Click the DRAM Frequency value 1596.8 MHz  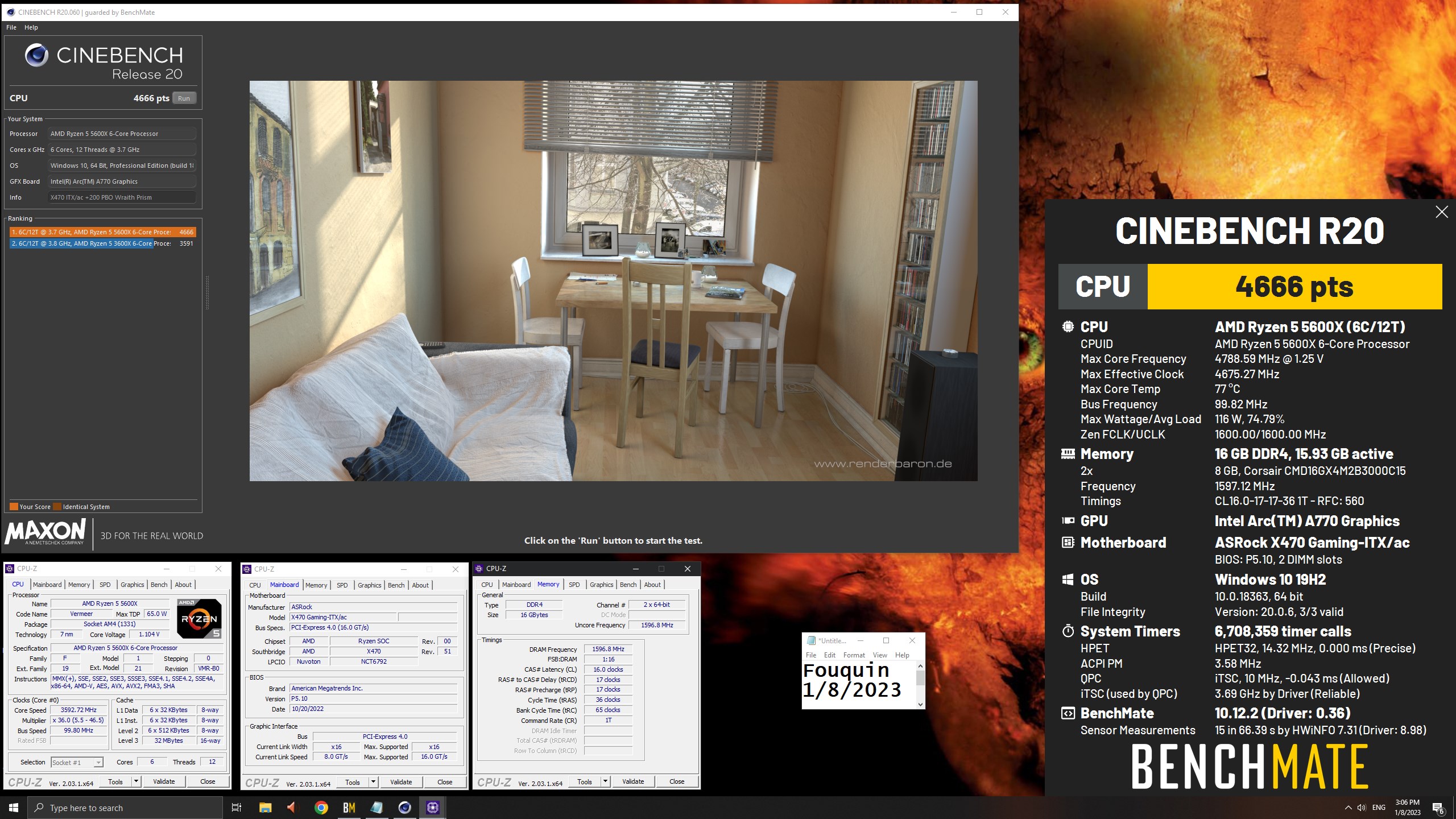pyautogui.click(x=608, y=649)
